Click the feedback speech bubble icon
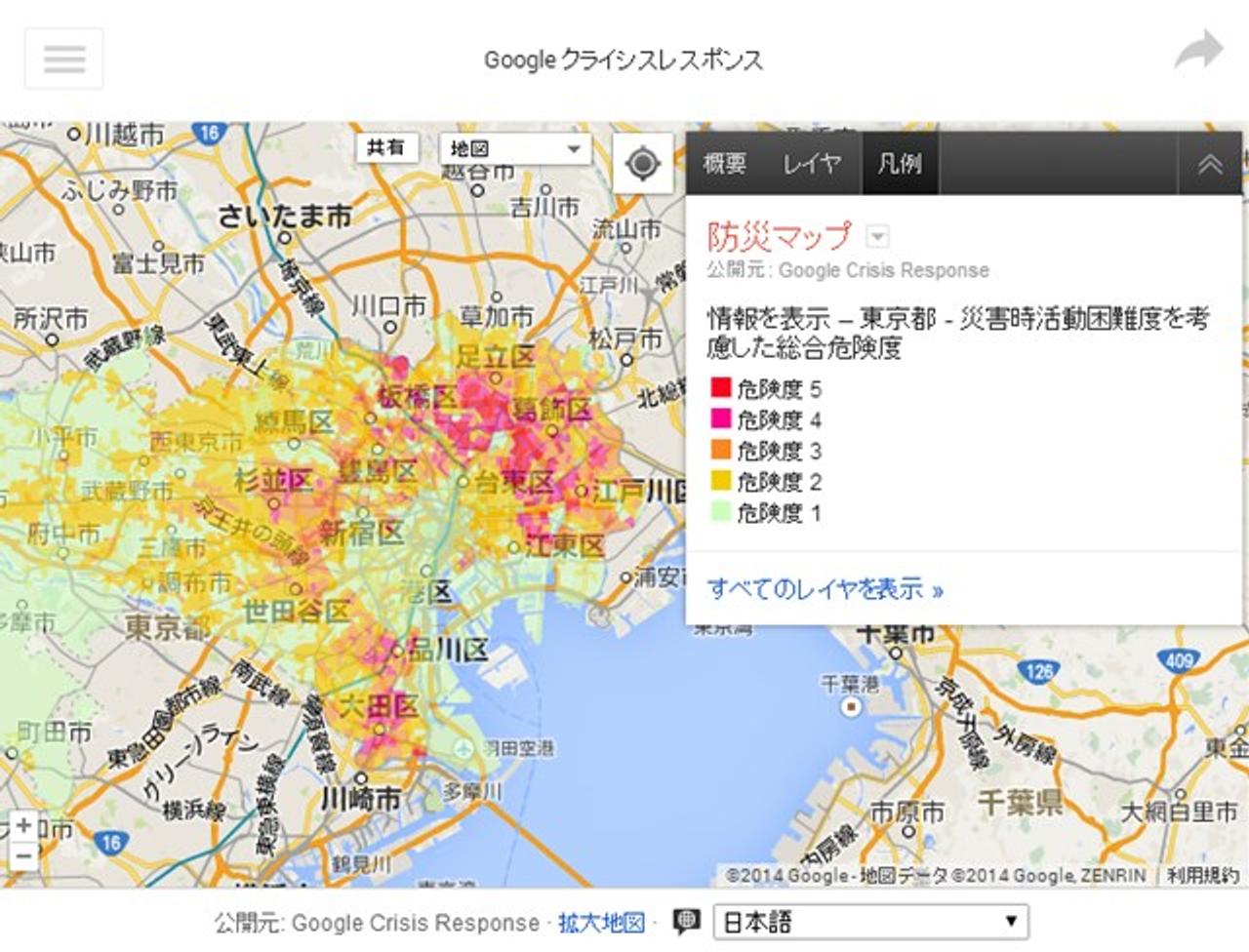This screenshot has width=1249, height=952. [x=687, y=922]
